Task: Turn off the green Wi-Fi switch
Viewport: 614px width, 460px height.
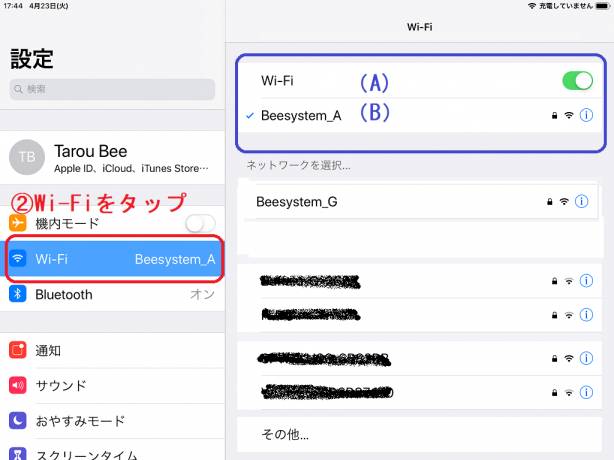Action: coord(577,81)
